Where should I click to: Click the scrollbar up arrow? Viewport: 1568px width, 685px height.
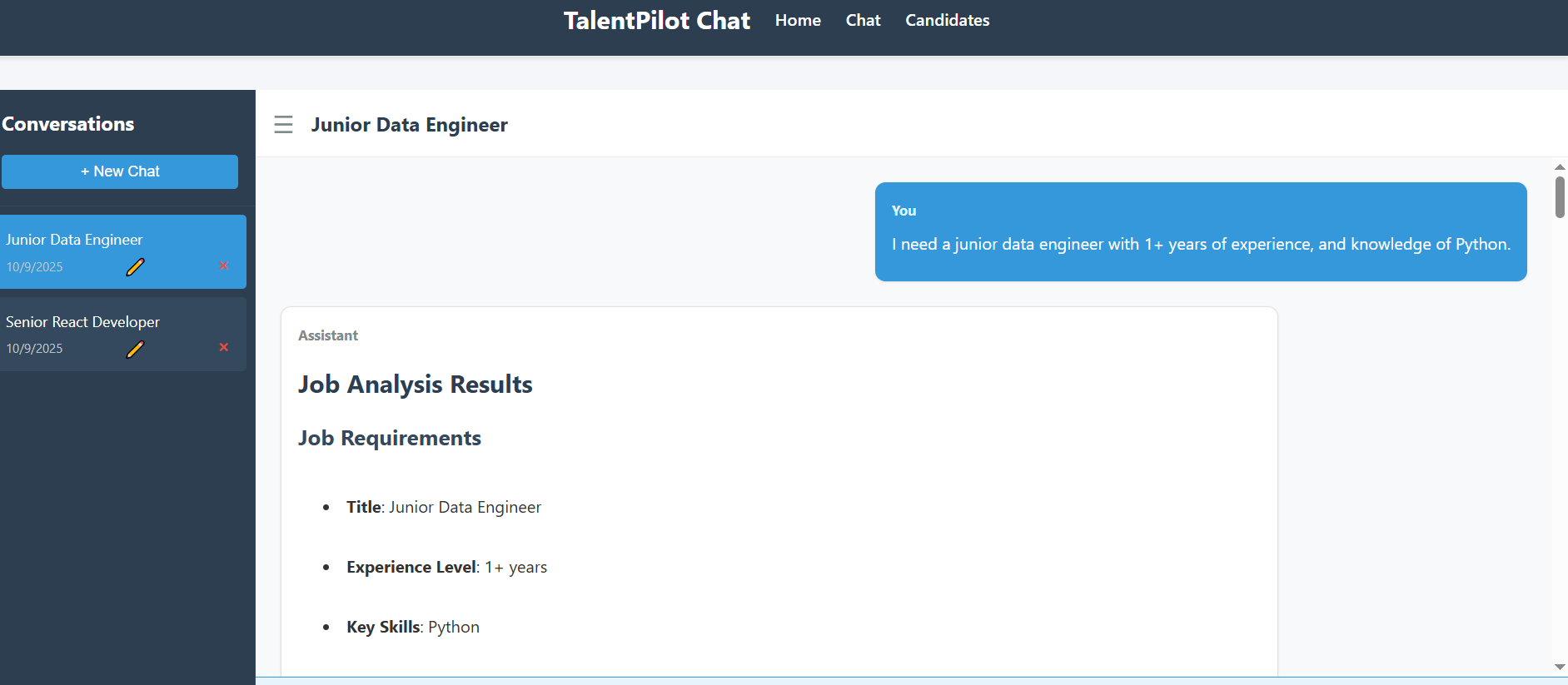click(x=1560, y=167)
